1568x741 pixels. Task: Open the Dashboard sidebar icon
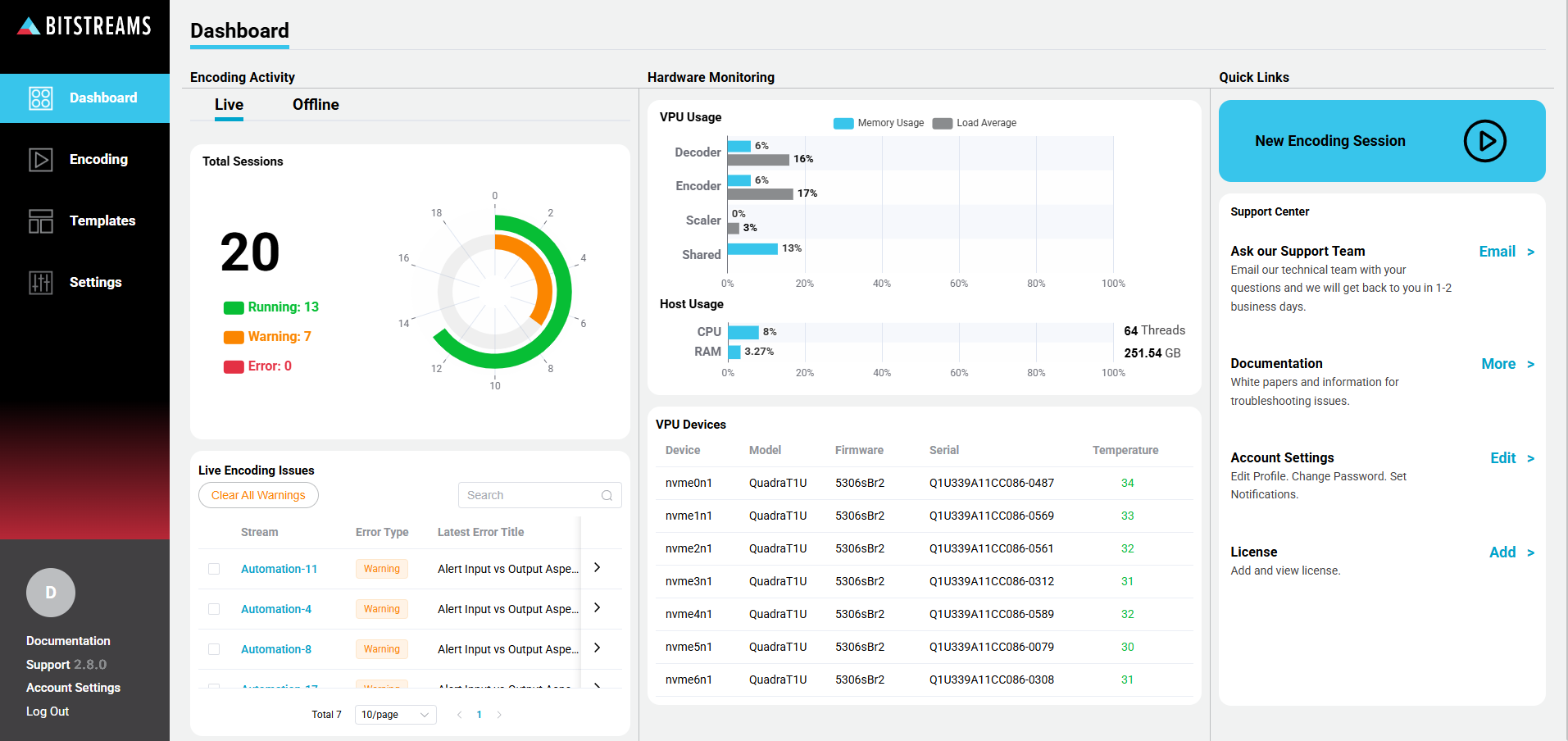[40, 98]
